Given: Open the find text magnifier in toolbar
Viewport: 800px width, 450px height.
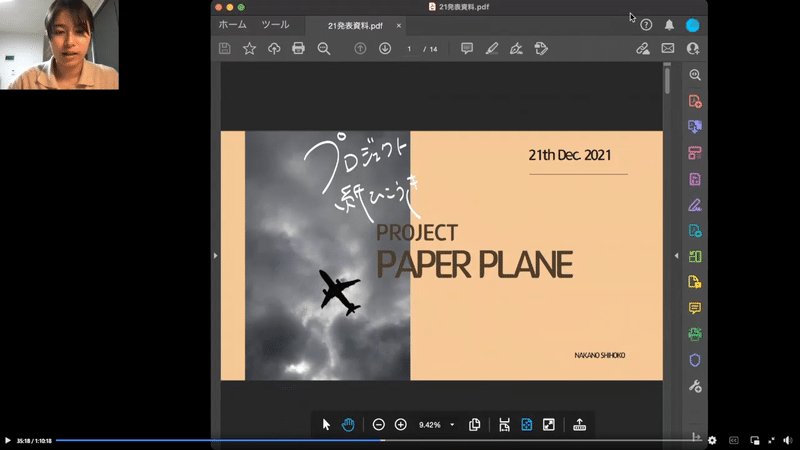Looking at the screenshot, I should coord(323,48).
